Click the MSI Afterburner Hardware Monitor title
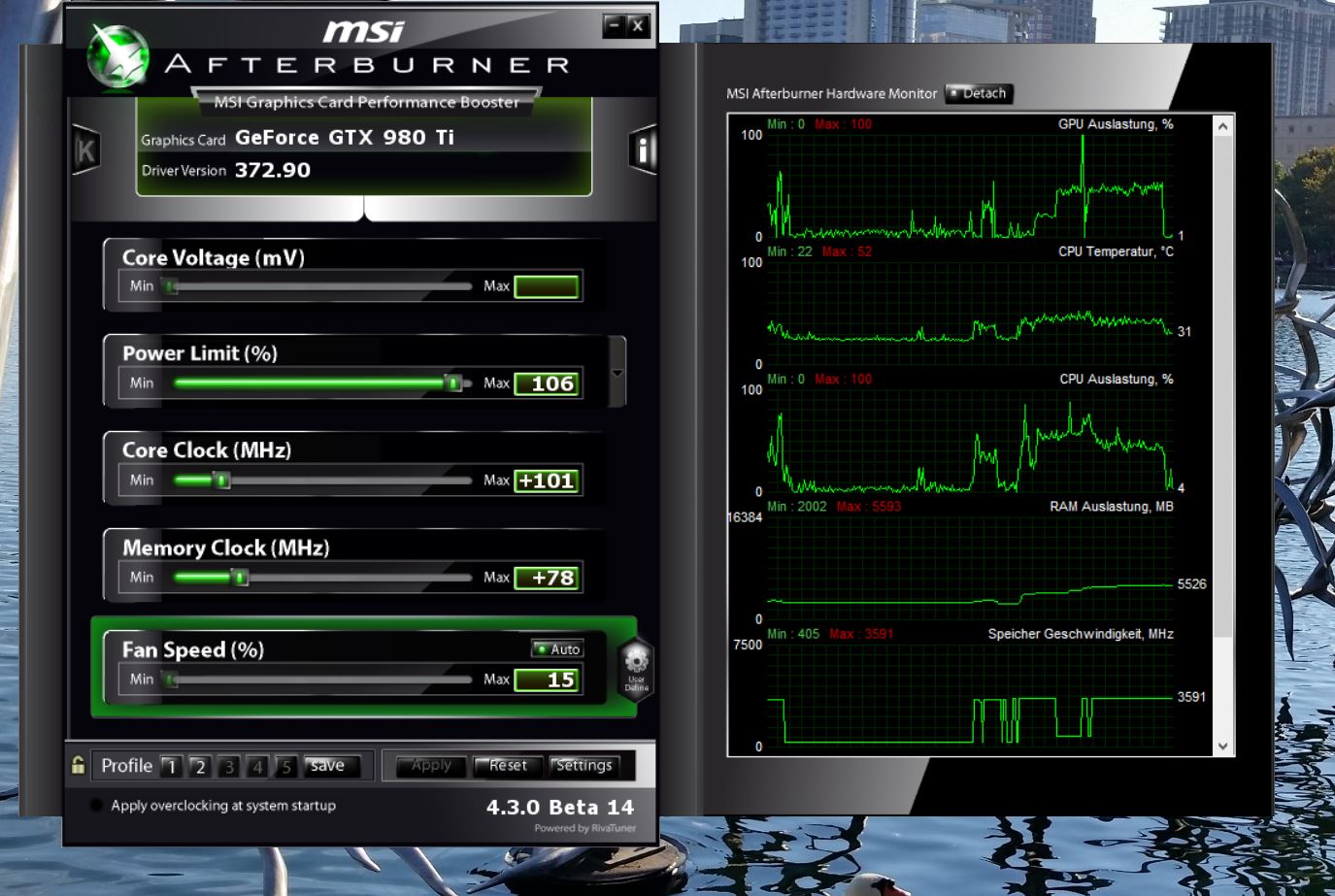Viewport: 1335px width, 896px height. coord(832,93)
